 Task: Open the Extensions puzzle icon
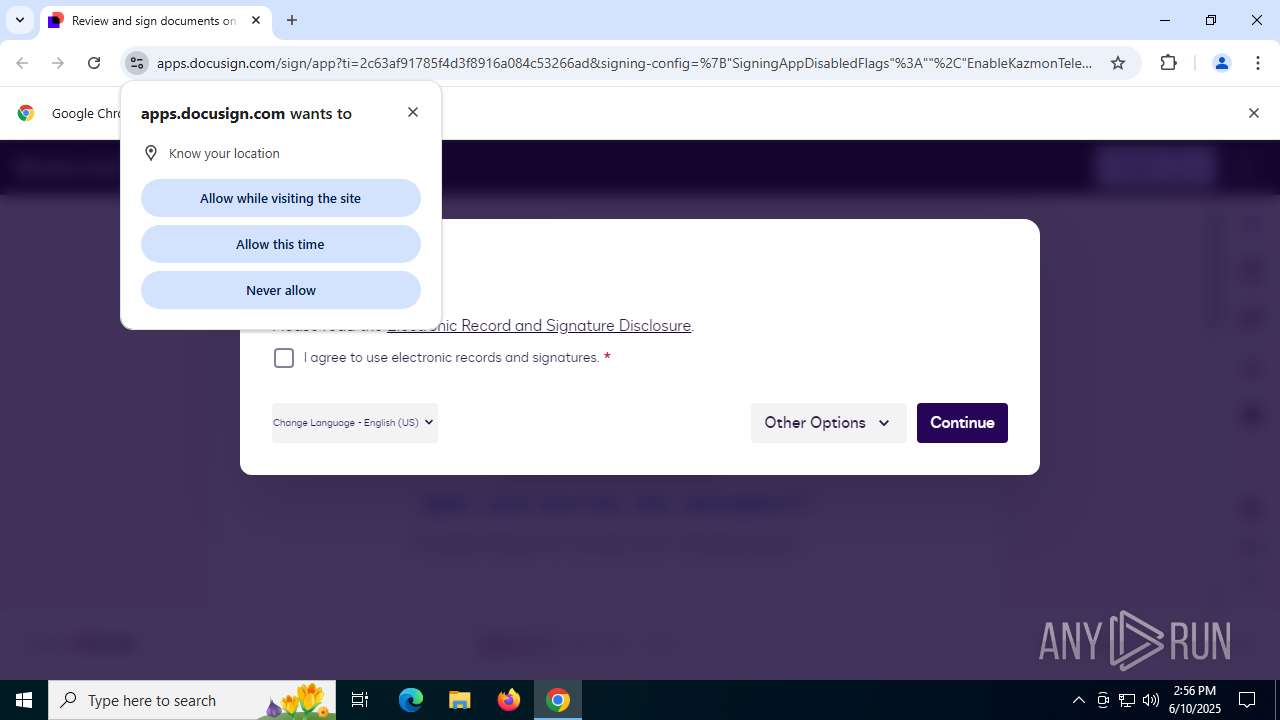pos(1169,63)
